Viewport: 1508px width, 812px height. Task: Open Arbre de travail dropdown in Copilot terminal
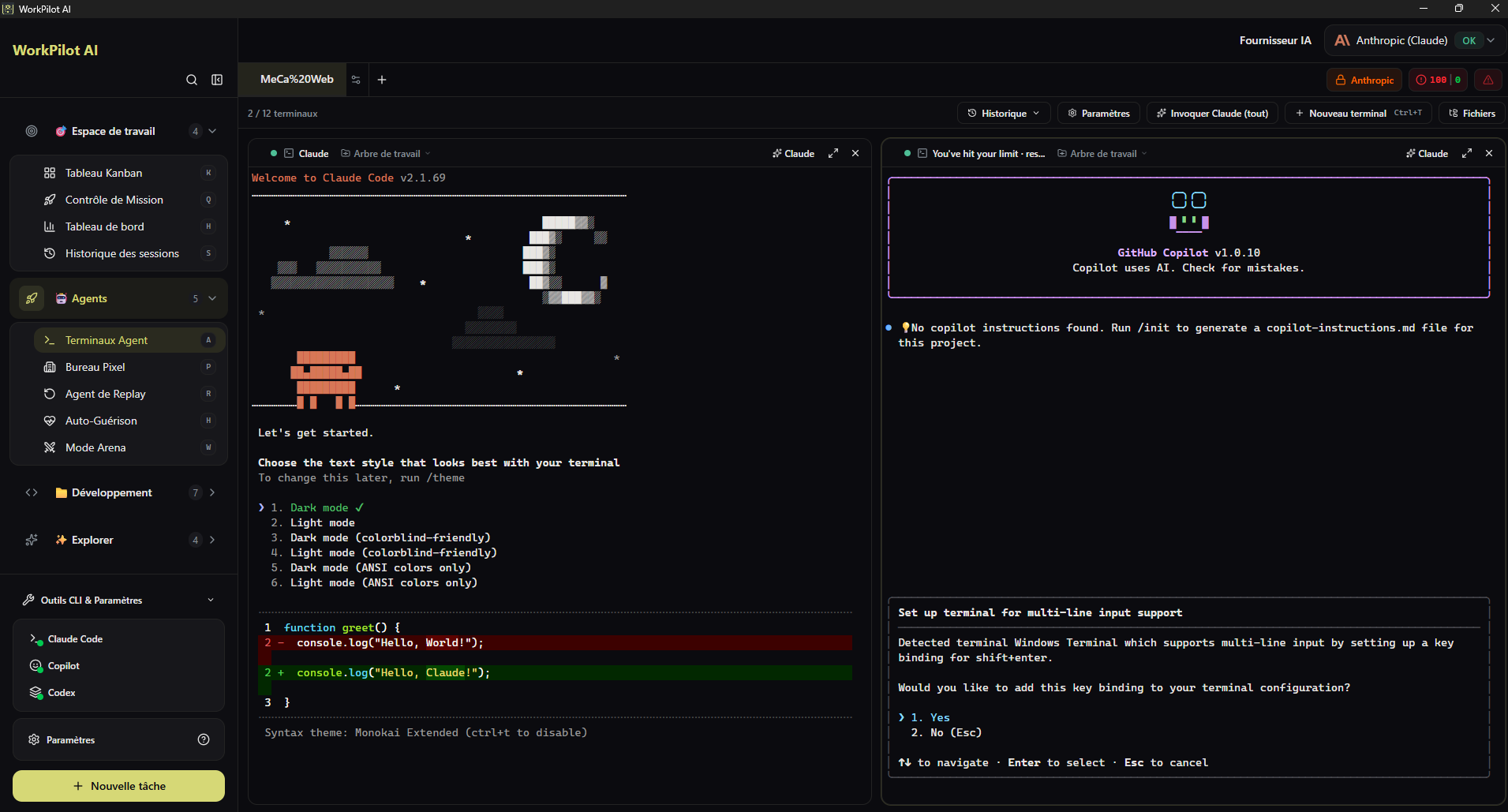pyautogui.click(x=1102, y=154)
